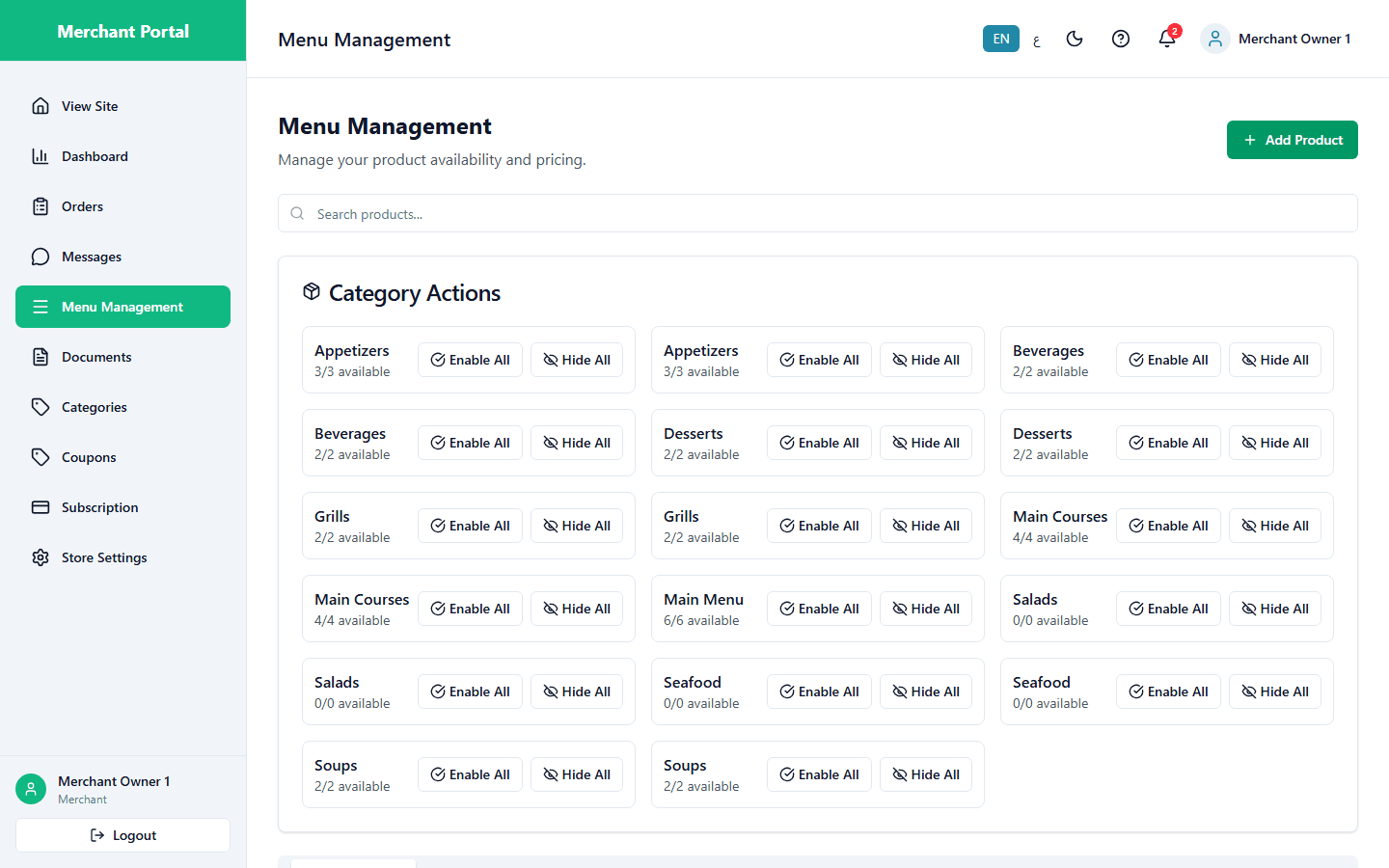Switch language to Arabic

(x=1037, y=40)
